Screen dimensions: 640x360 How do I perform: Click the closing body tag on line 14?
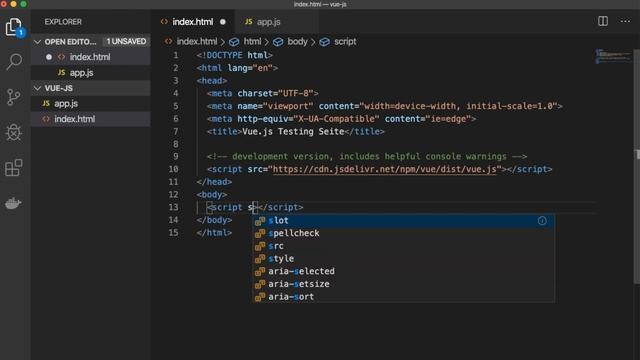(x=214, y=220)
